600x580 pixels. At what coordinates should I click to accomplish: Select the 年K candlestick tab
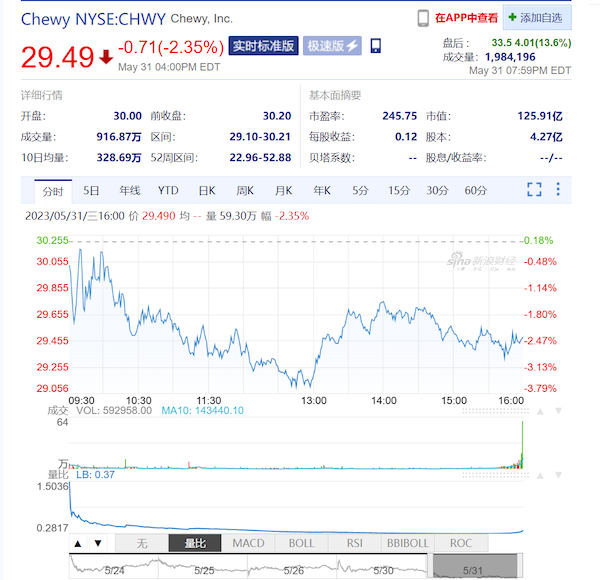click(322, 191)
